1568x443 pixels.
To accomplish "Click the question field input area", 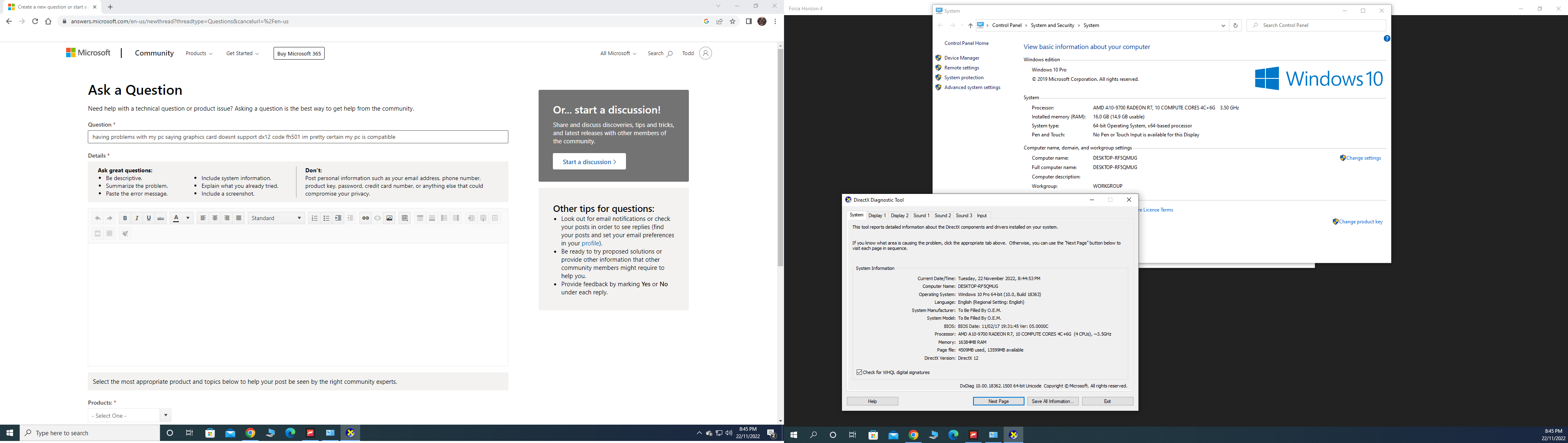I will tap(297, 137).
